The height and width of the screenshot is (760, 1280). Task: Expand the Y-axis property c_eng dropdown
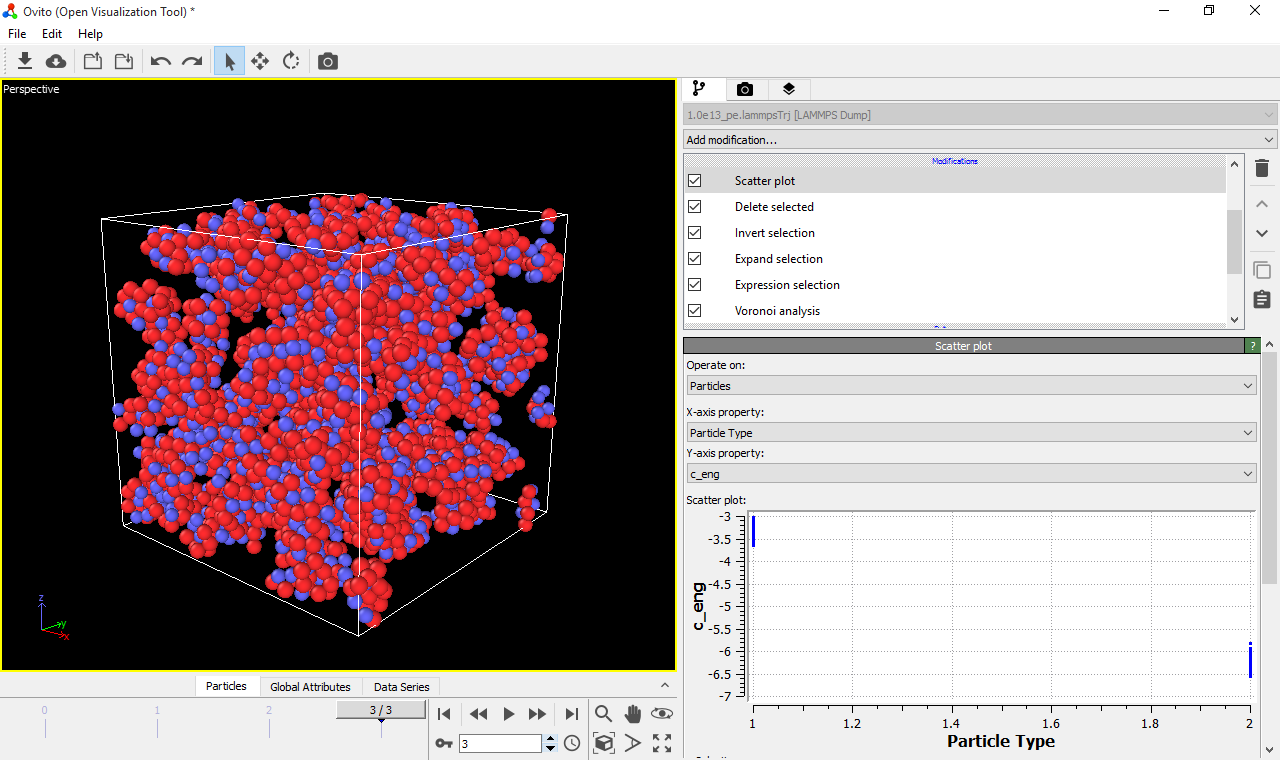[971, 474]
